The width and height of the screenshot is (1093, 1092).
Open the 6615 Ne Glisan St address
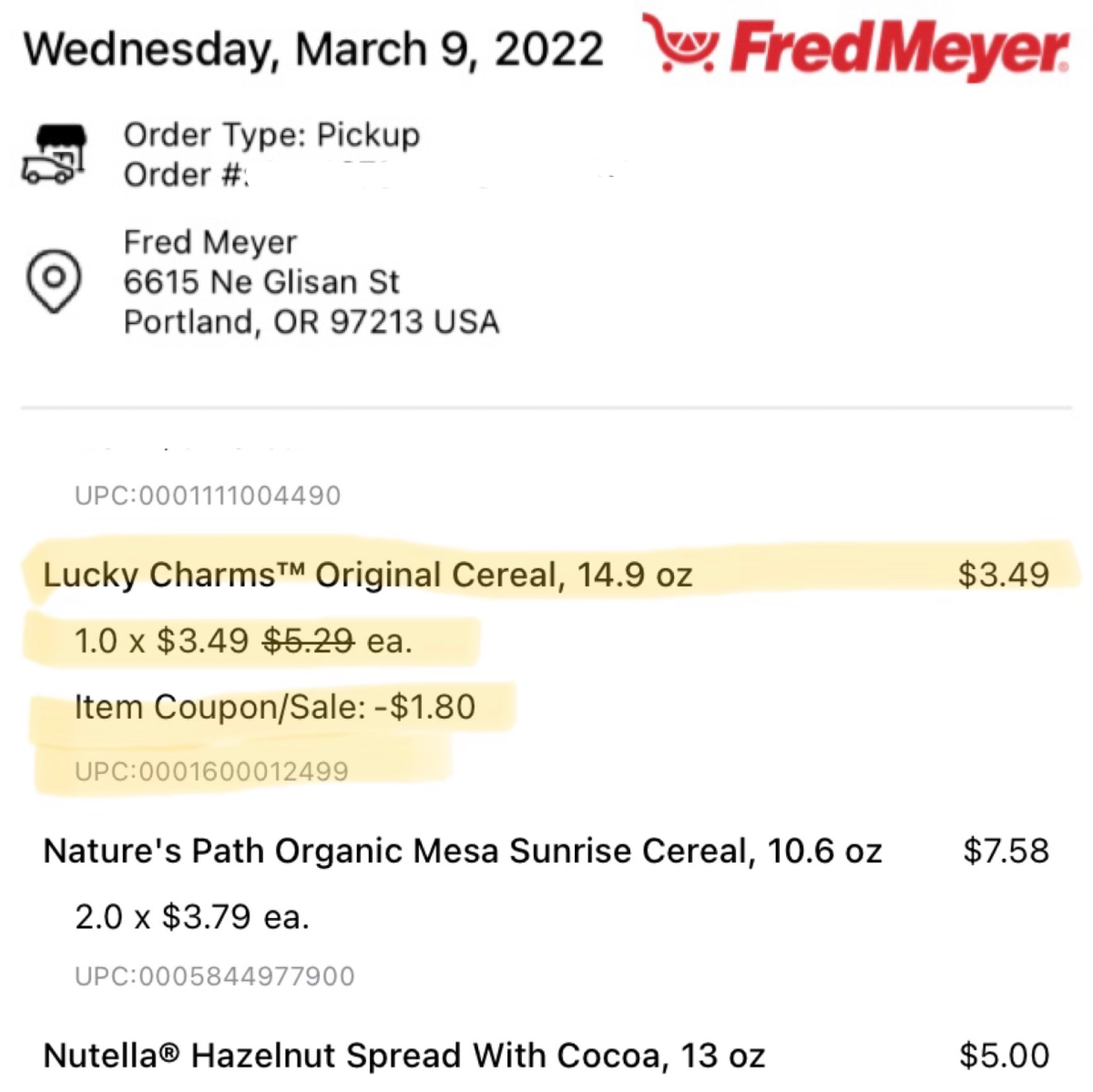tap(261, 282)
